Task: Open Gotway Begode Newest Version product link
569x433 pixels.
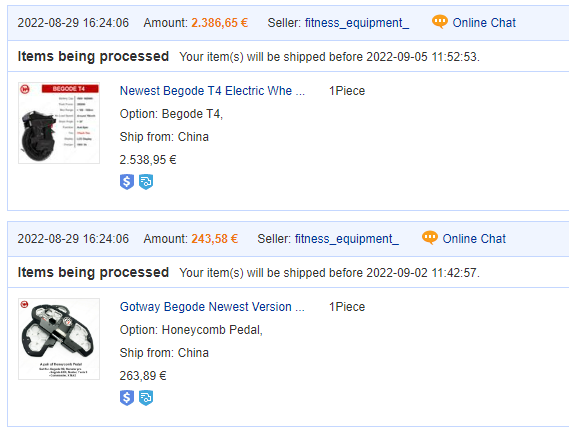Action: tap(212, 307)
